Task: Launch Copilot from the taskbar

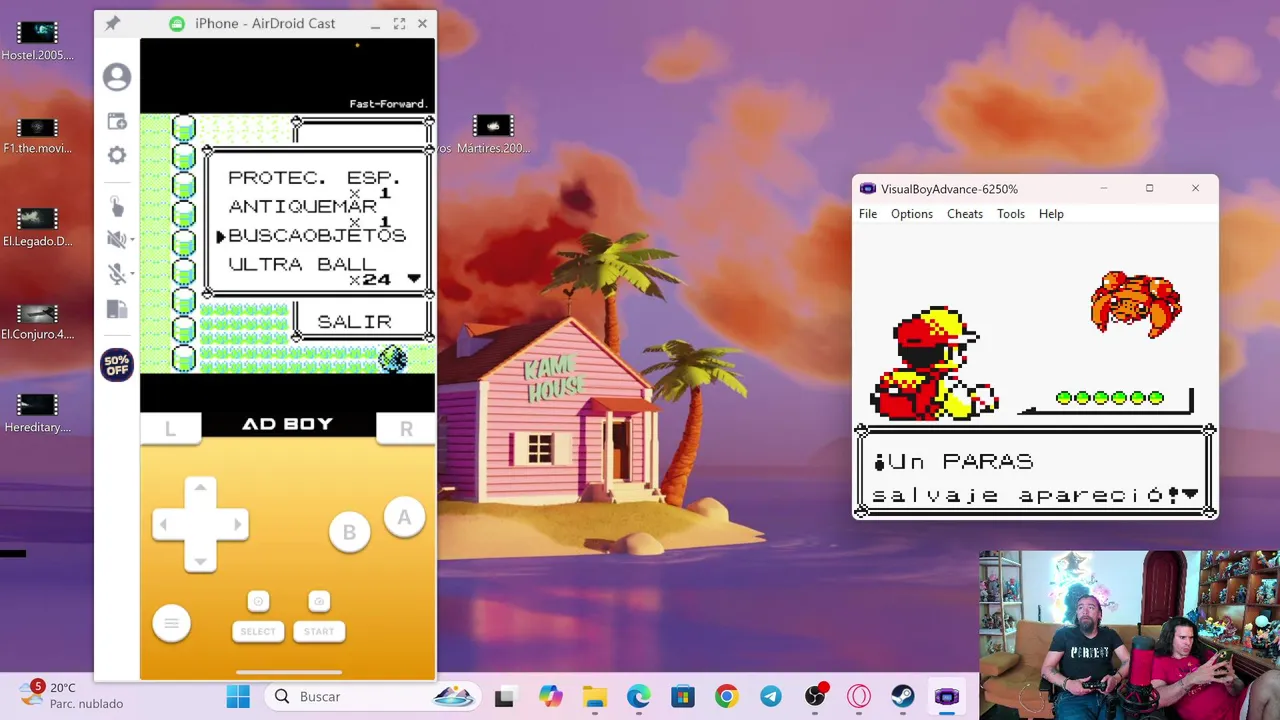Action: pos(550,697)
